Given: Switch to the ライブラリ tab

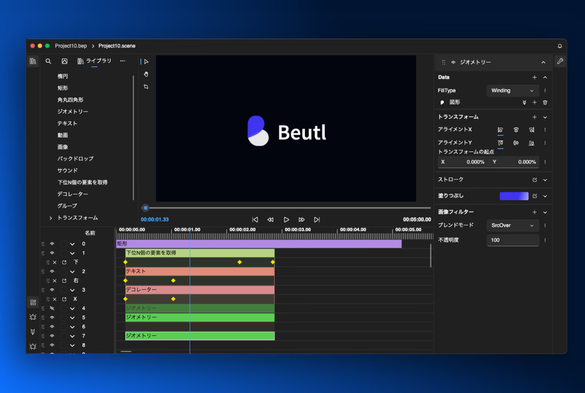Looking at the screenshot, I should (x=94, y=61).
